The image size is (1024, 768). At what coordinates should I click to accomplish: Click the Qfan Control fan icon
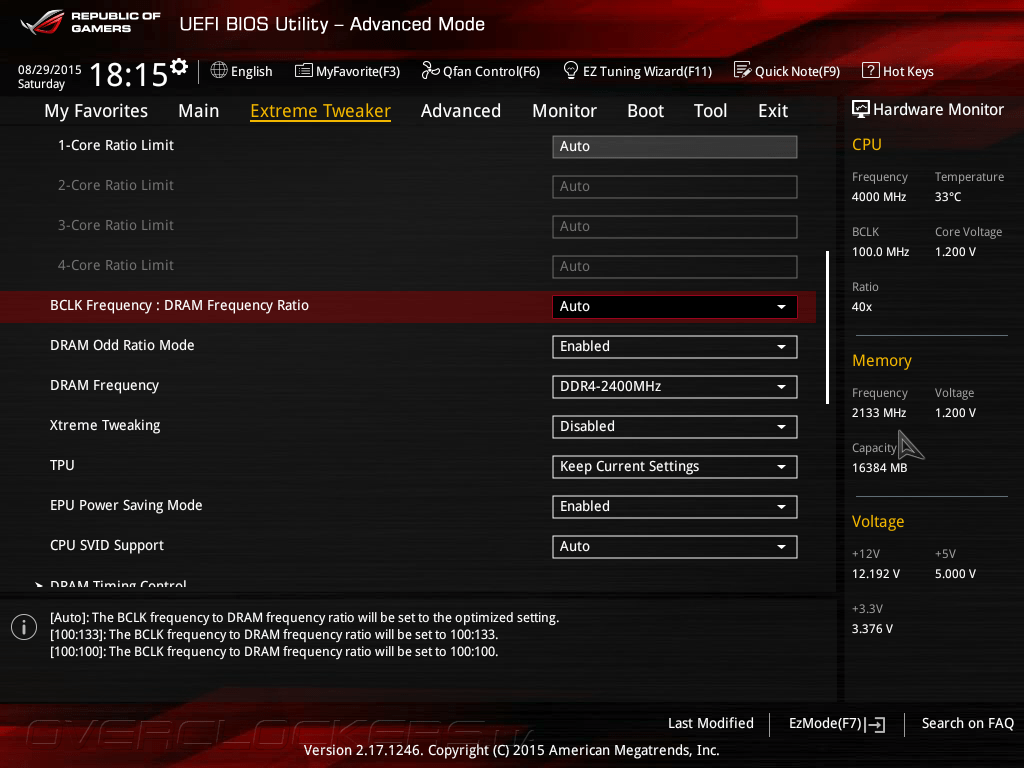point(430,70)
